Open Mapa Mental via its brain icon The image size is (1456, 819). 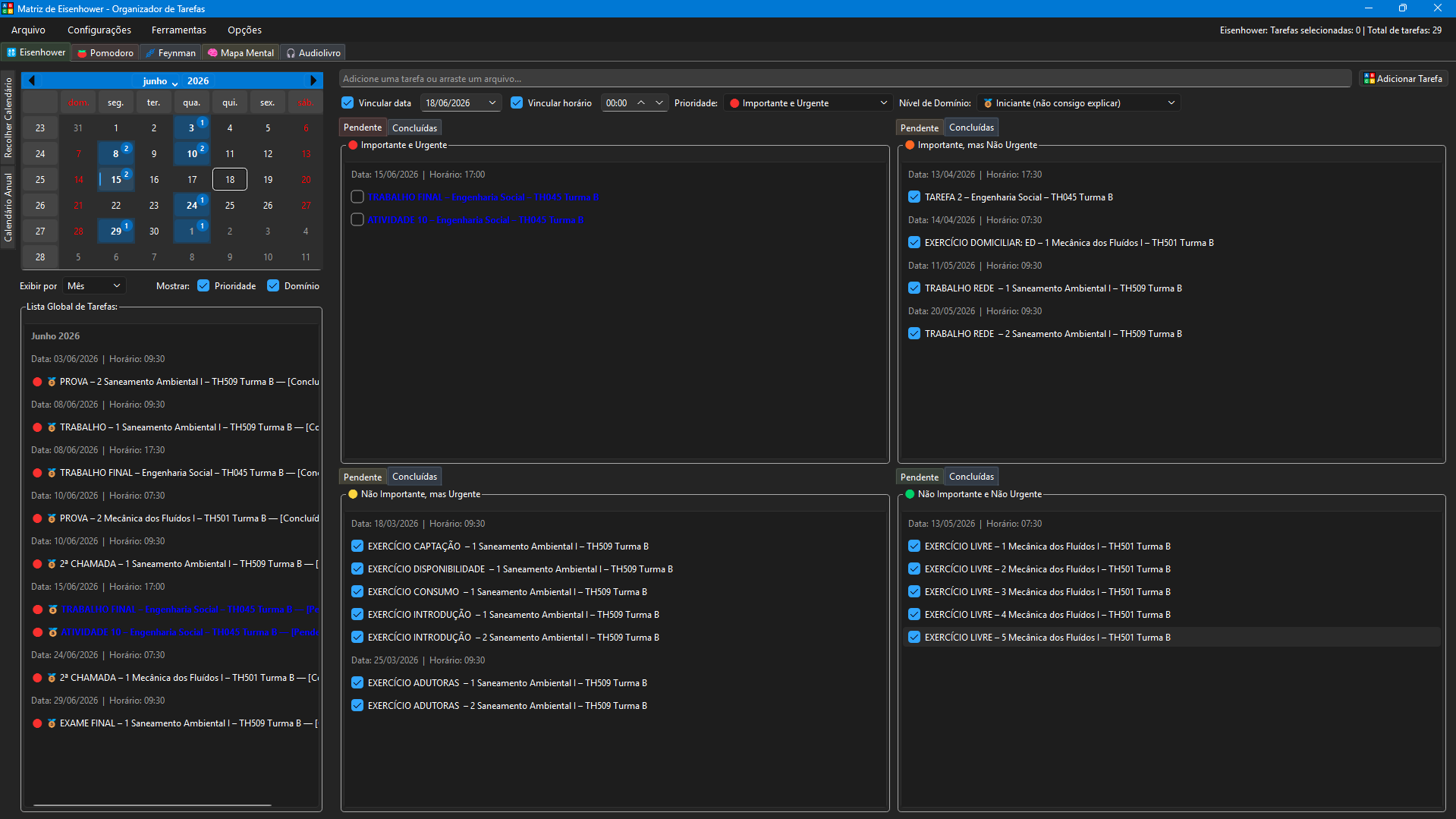click(x=212, y=53)
